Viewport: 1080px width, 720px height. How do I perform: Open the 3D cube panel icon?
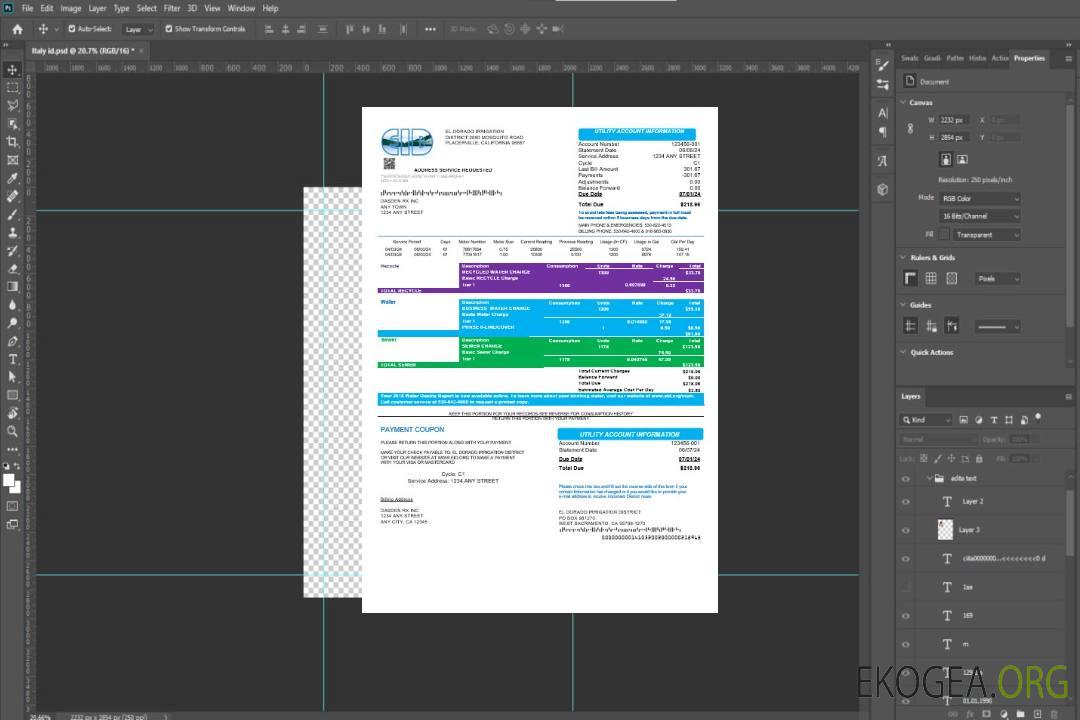click(x=882, y=189)
